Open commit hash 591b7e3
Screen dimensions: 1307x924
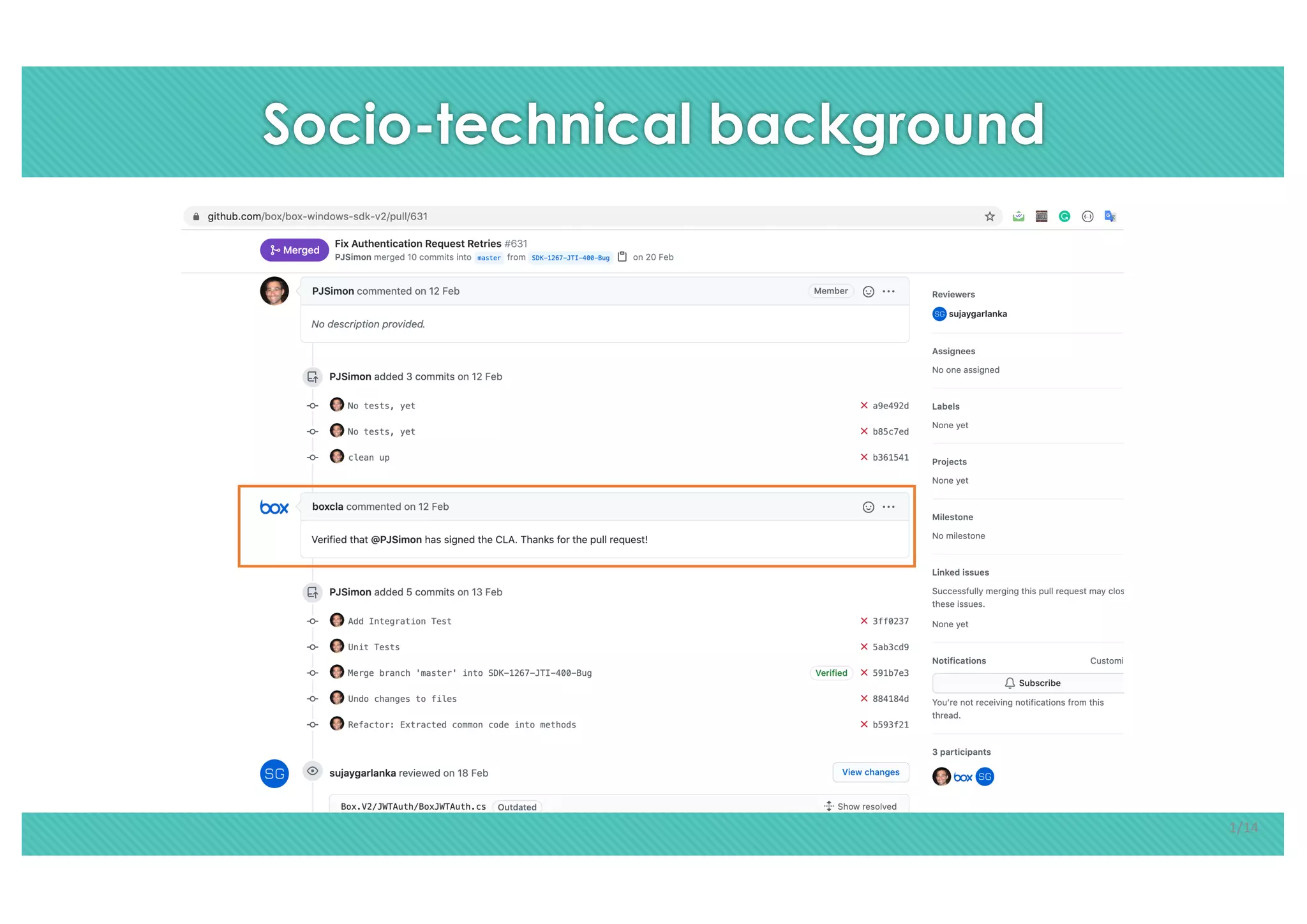click(890, 673)
